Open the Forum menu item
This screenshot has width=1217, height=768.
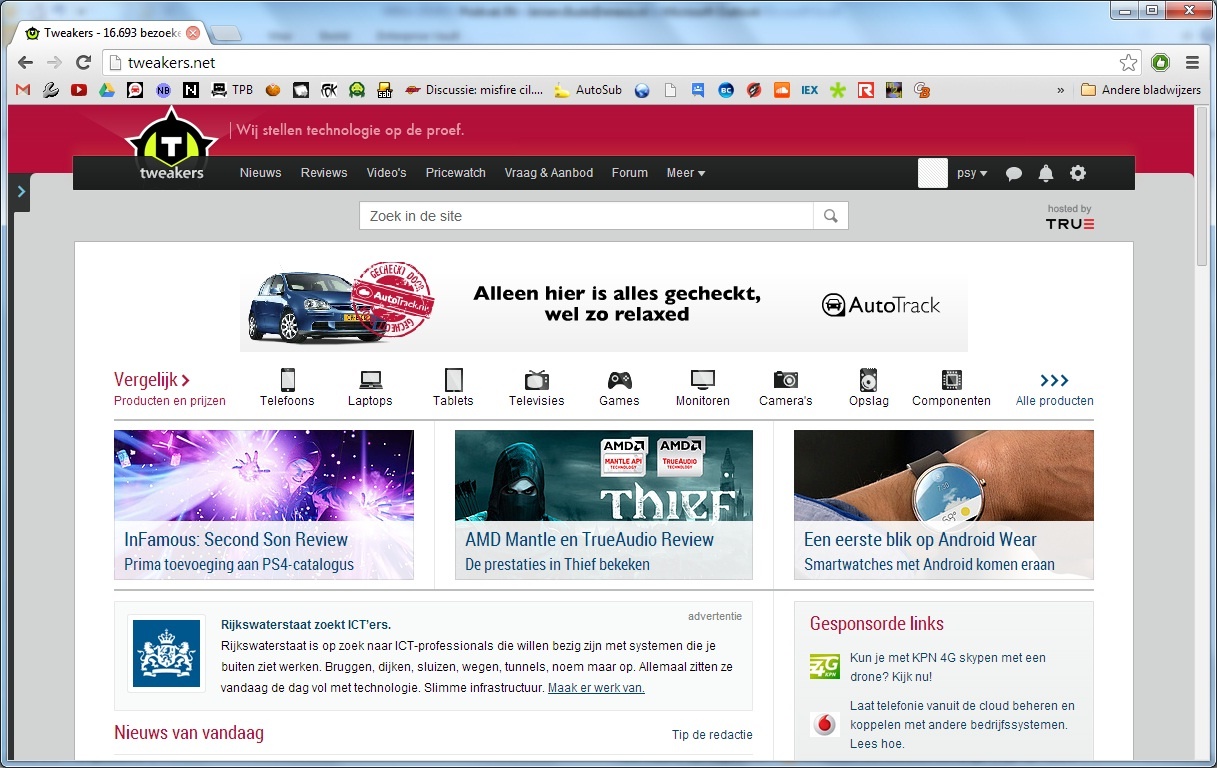coord(630,173)
